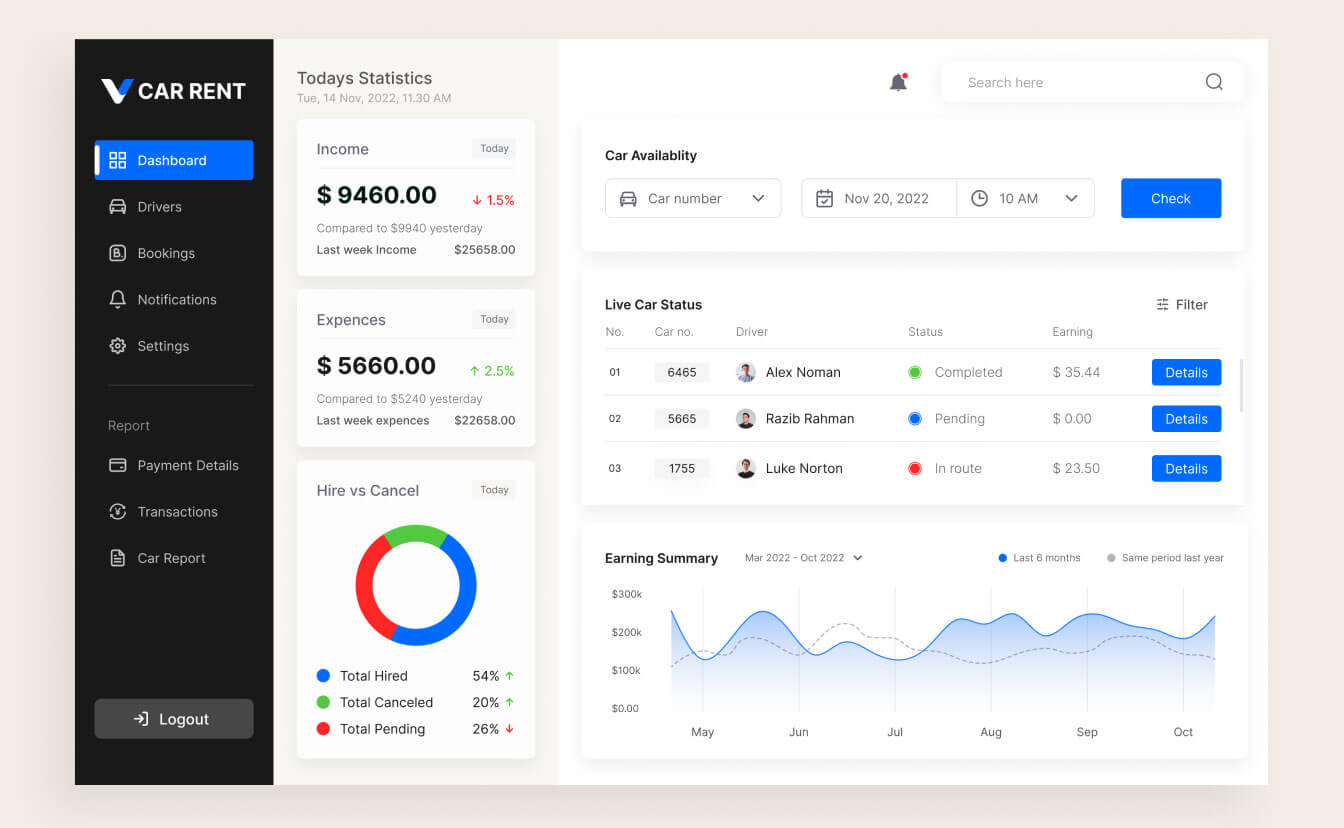Click the Logout button
The width and height of the screenshot is (1344, 828).
pos(173,719)
